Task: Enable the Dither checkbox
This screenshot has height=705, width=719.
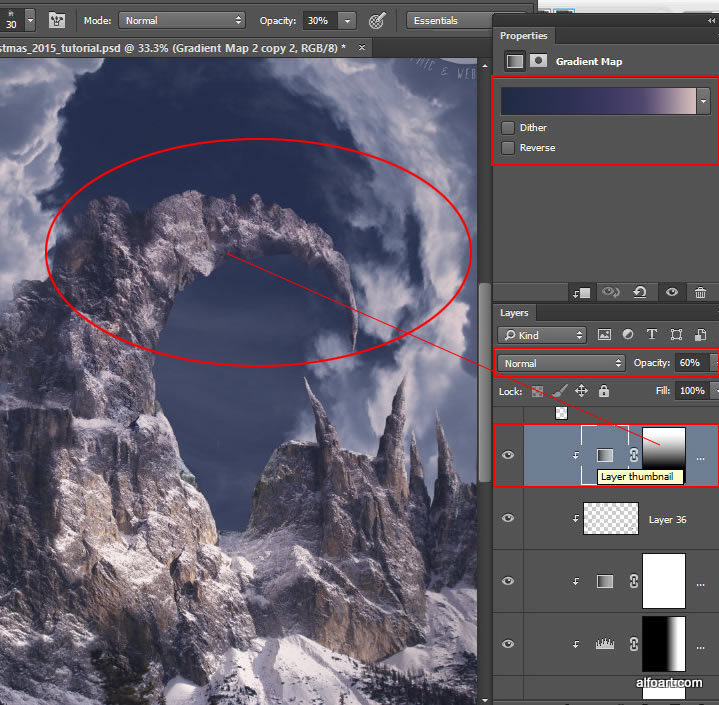Action: click(509, 128)
